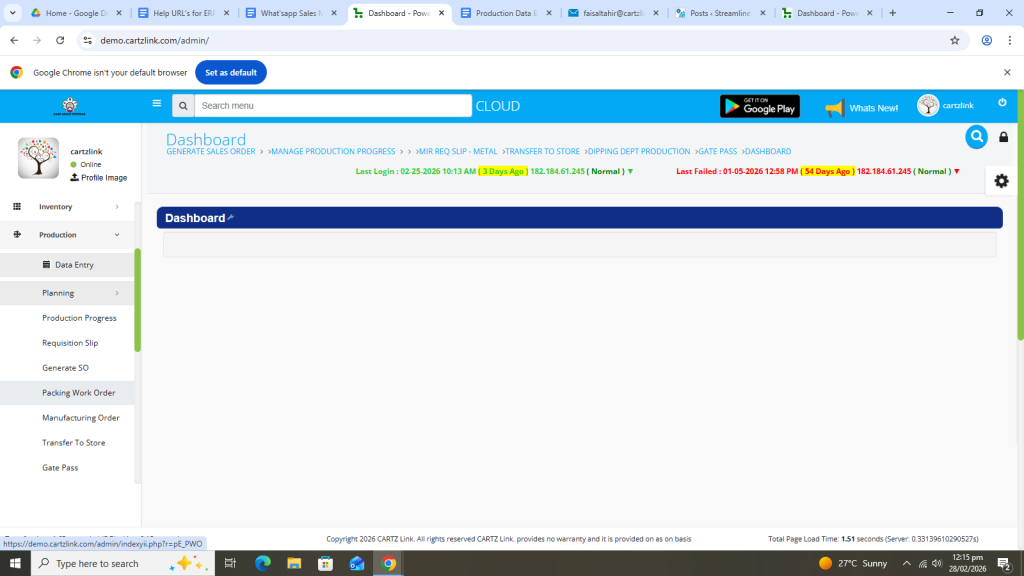This screenshot has width=1024, height=576.
Task: Expand the Planning submenu
Action: [x=67, y=293]
